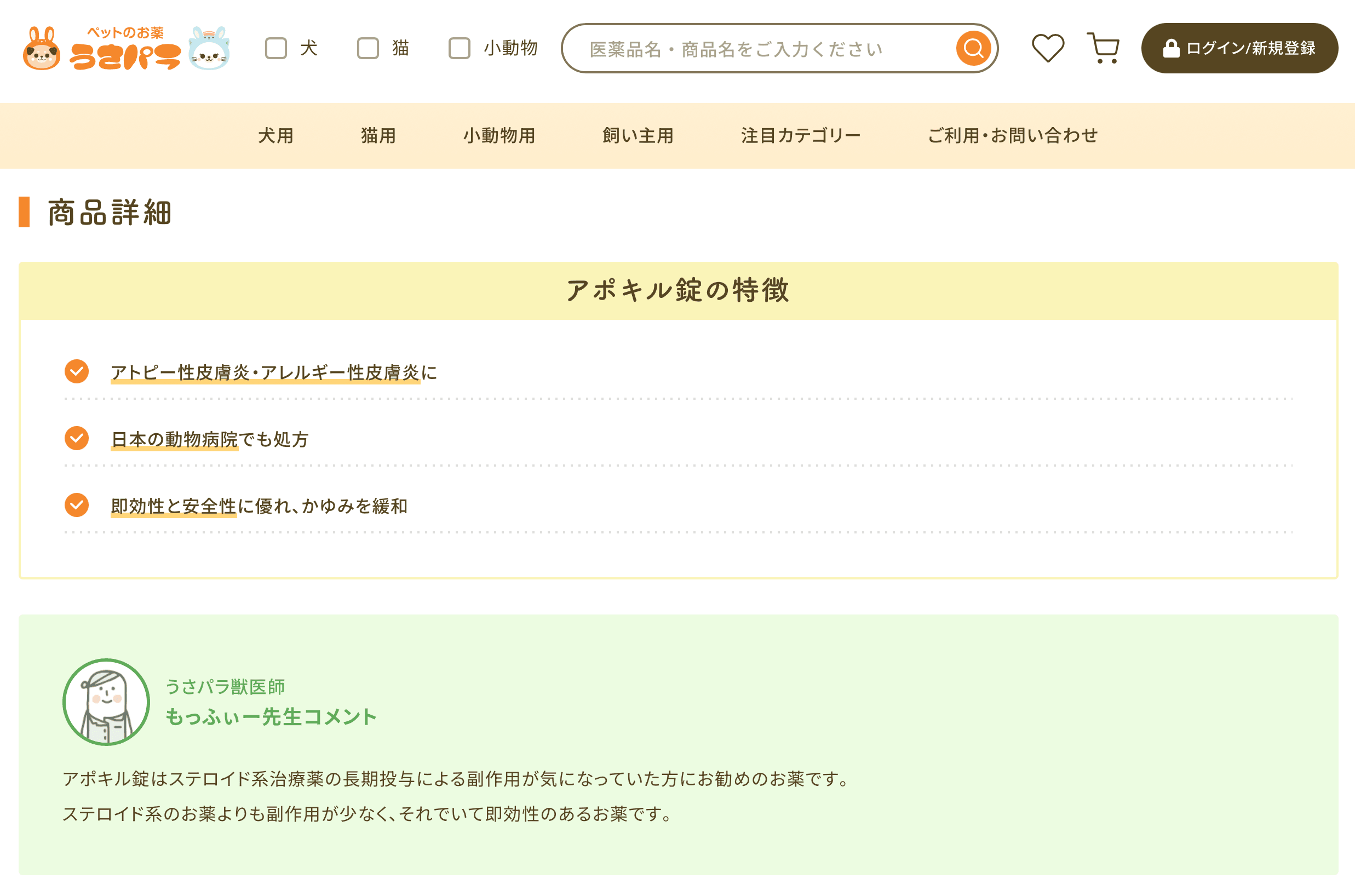Click the search magnifier icon

(972, 49)
